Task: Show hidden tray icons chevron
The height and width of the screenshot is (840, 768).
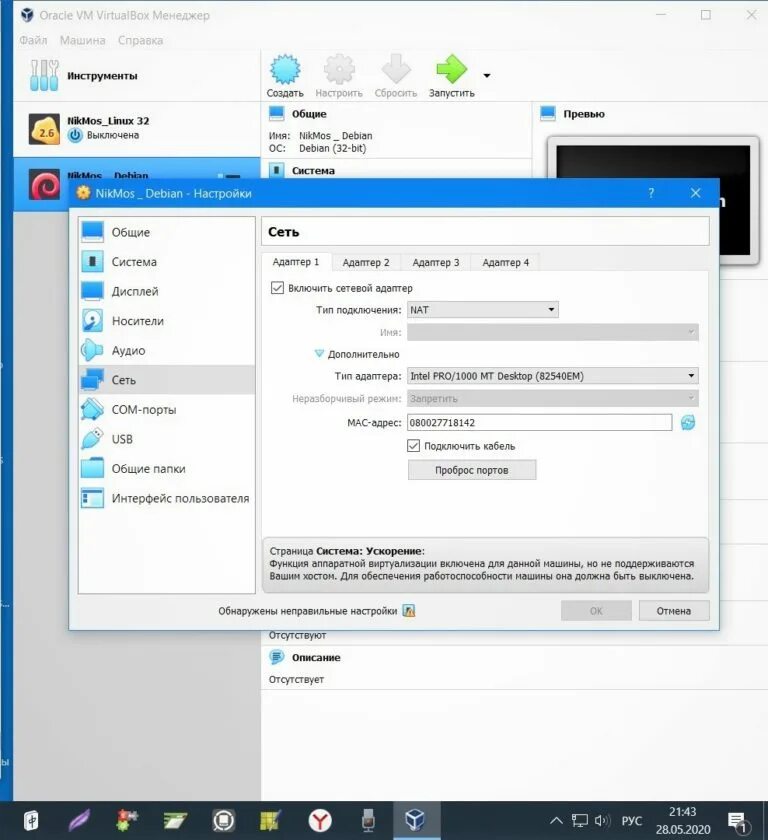Action: [556, 821]
